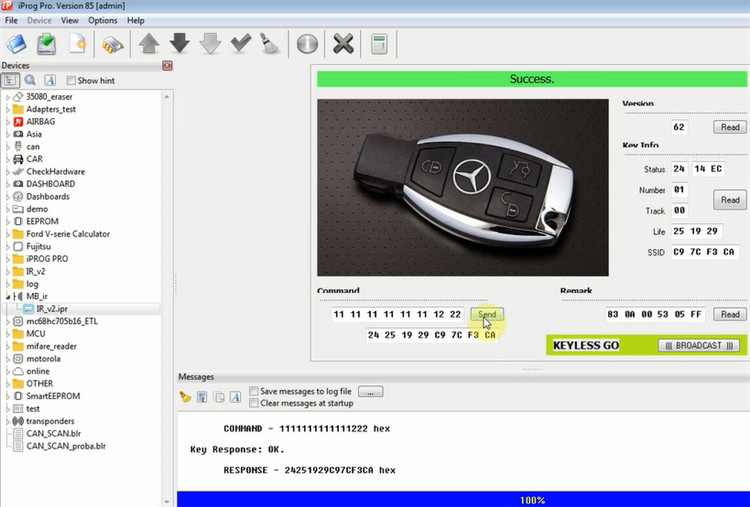Click the copy icon in Messages toolbar
This screenshot has height=507, width=750.
click(x=219, y=397)
